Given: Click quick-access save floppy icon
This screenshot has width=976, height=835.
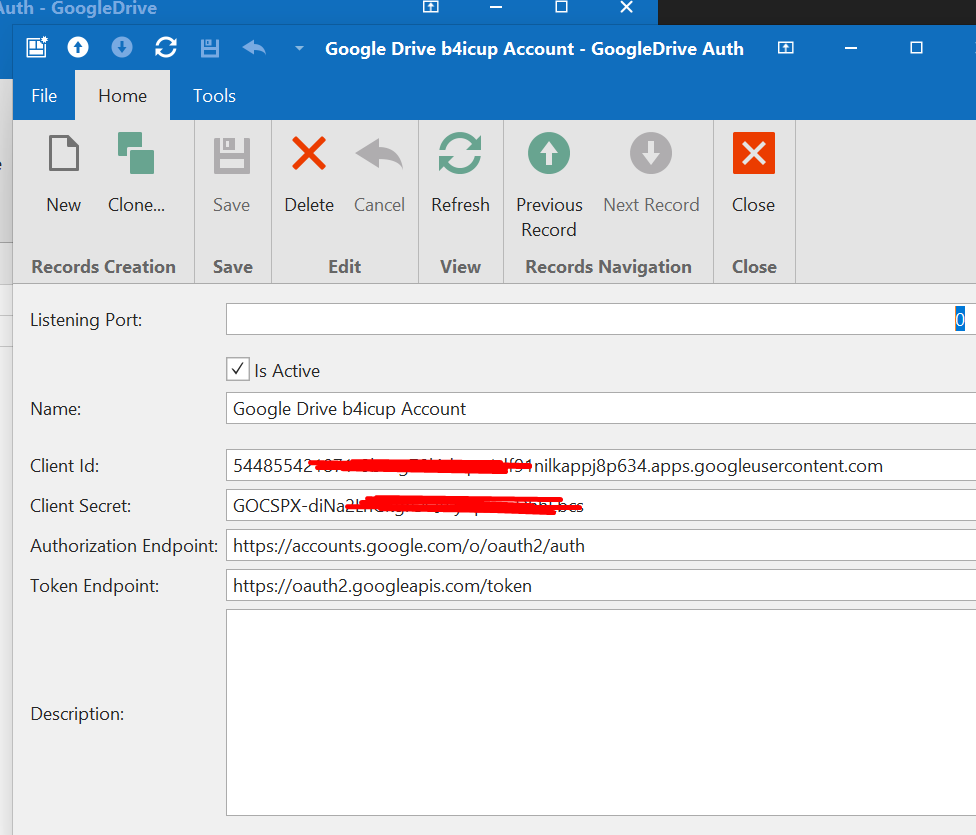Looking at the screenshot, I should click(x=210, y=47).
